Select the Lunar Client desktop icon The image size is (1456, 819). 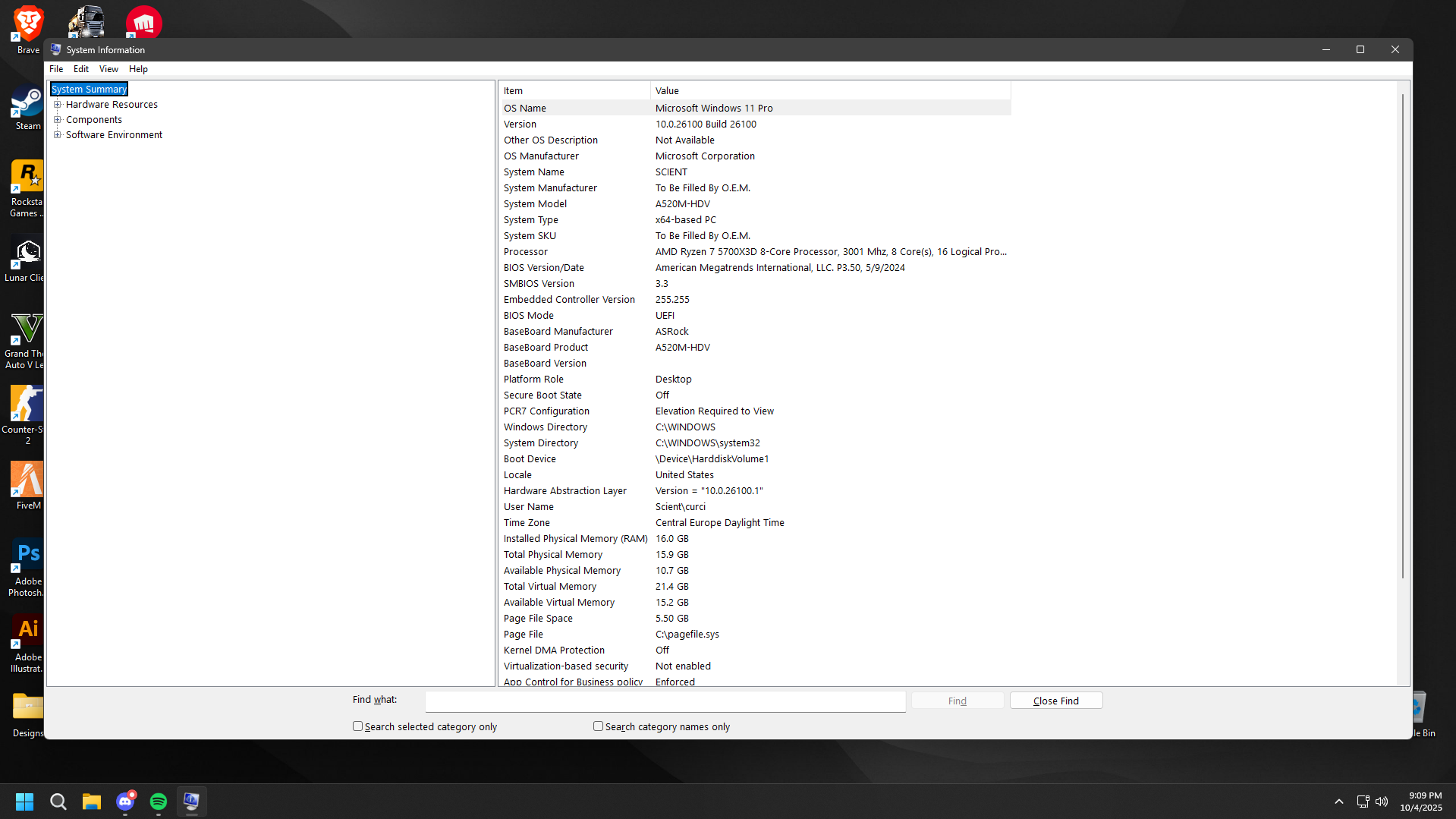tap(24, 260)
